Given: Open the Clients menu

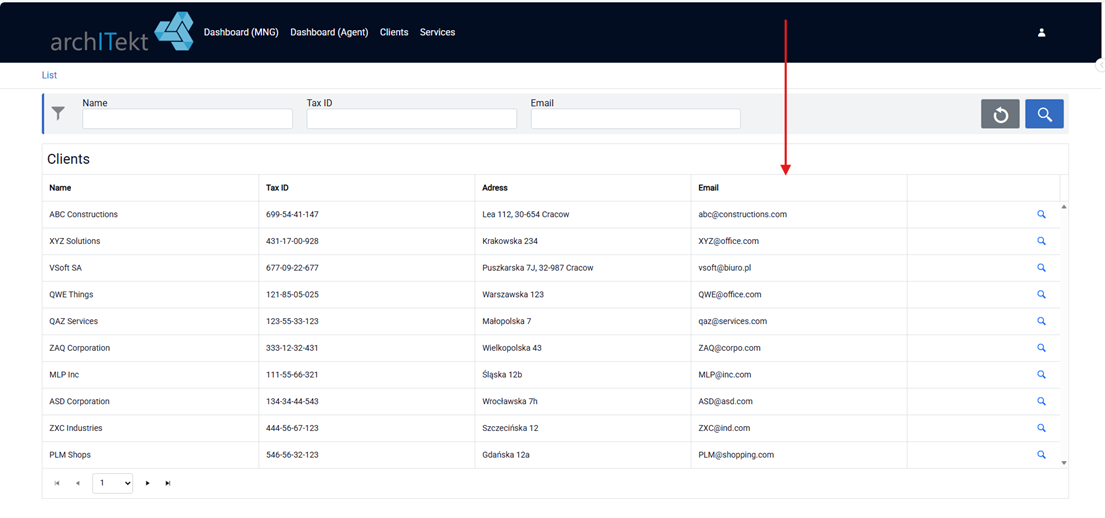Looking at the screenshot, I should (394, 32).
